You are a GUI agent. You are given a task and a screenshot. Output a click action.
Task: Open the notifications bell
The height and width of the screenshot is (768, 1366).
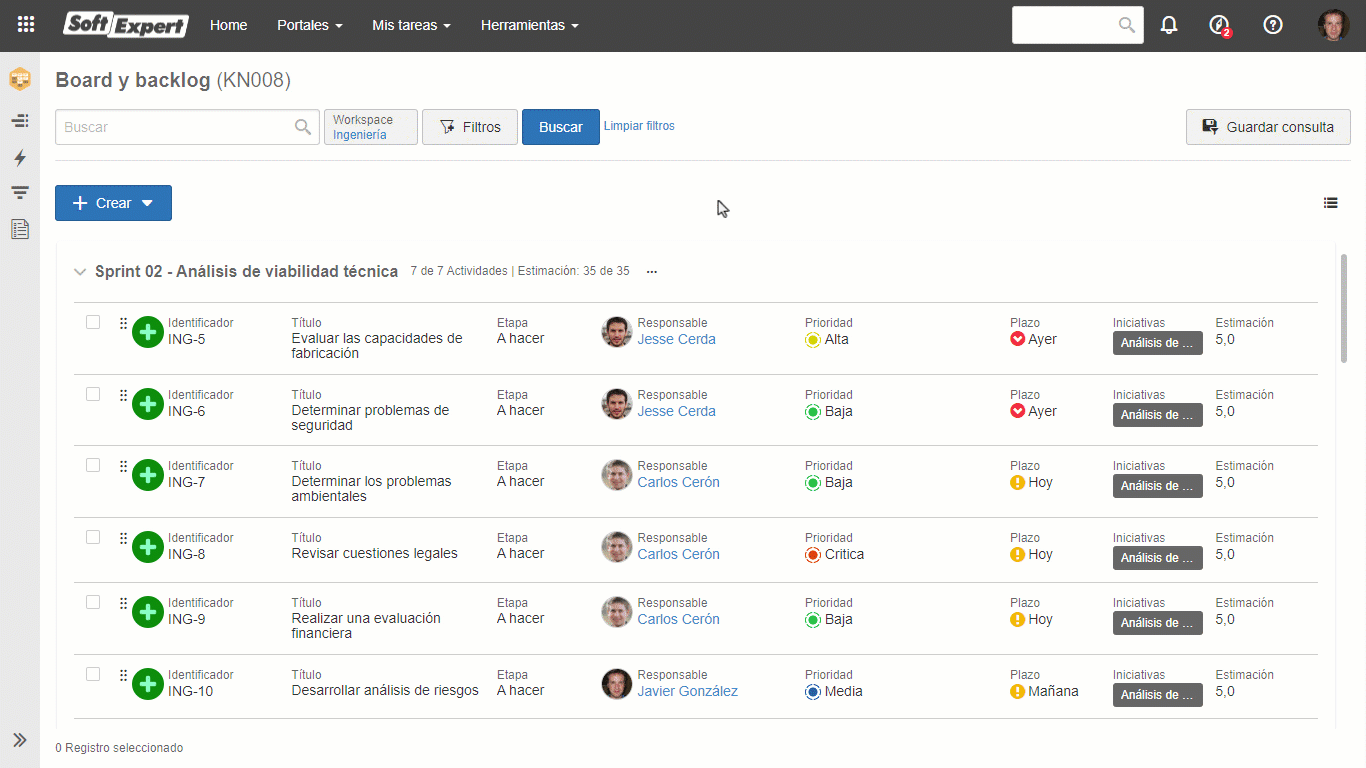coord(1169,25)
